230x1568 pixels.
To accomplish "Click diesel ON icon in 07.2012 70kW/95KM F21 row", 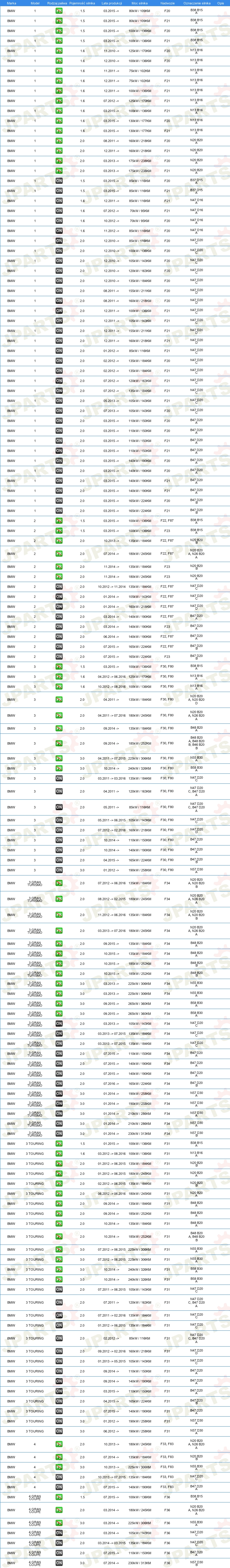I will coord(59,211).
